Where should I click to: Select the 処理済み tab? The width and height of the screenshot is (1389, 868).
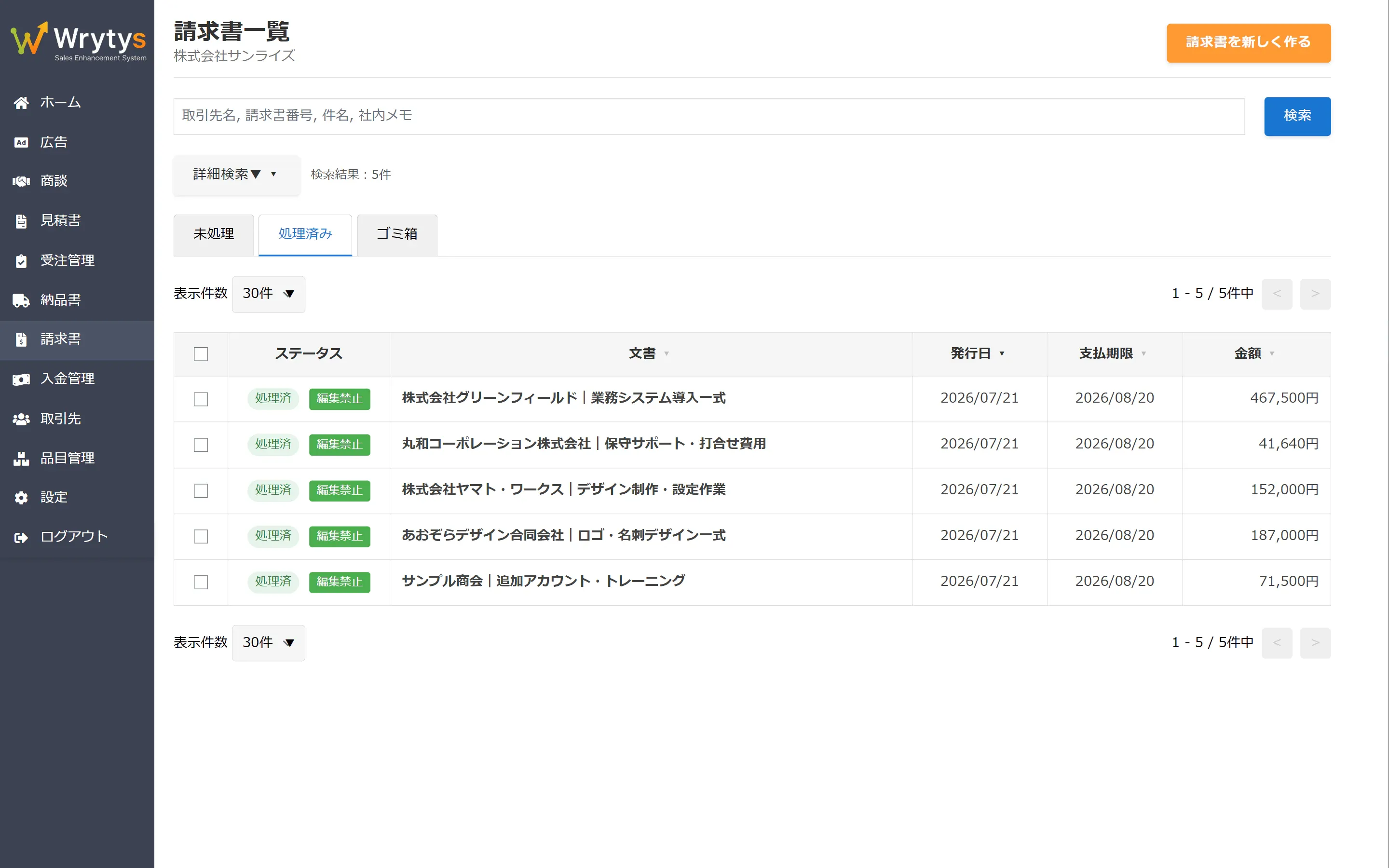305,235
